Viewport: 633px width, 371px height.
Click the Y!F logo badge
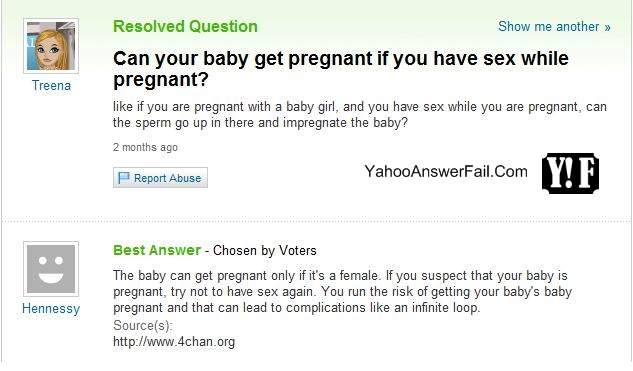point(570,173)
